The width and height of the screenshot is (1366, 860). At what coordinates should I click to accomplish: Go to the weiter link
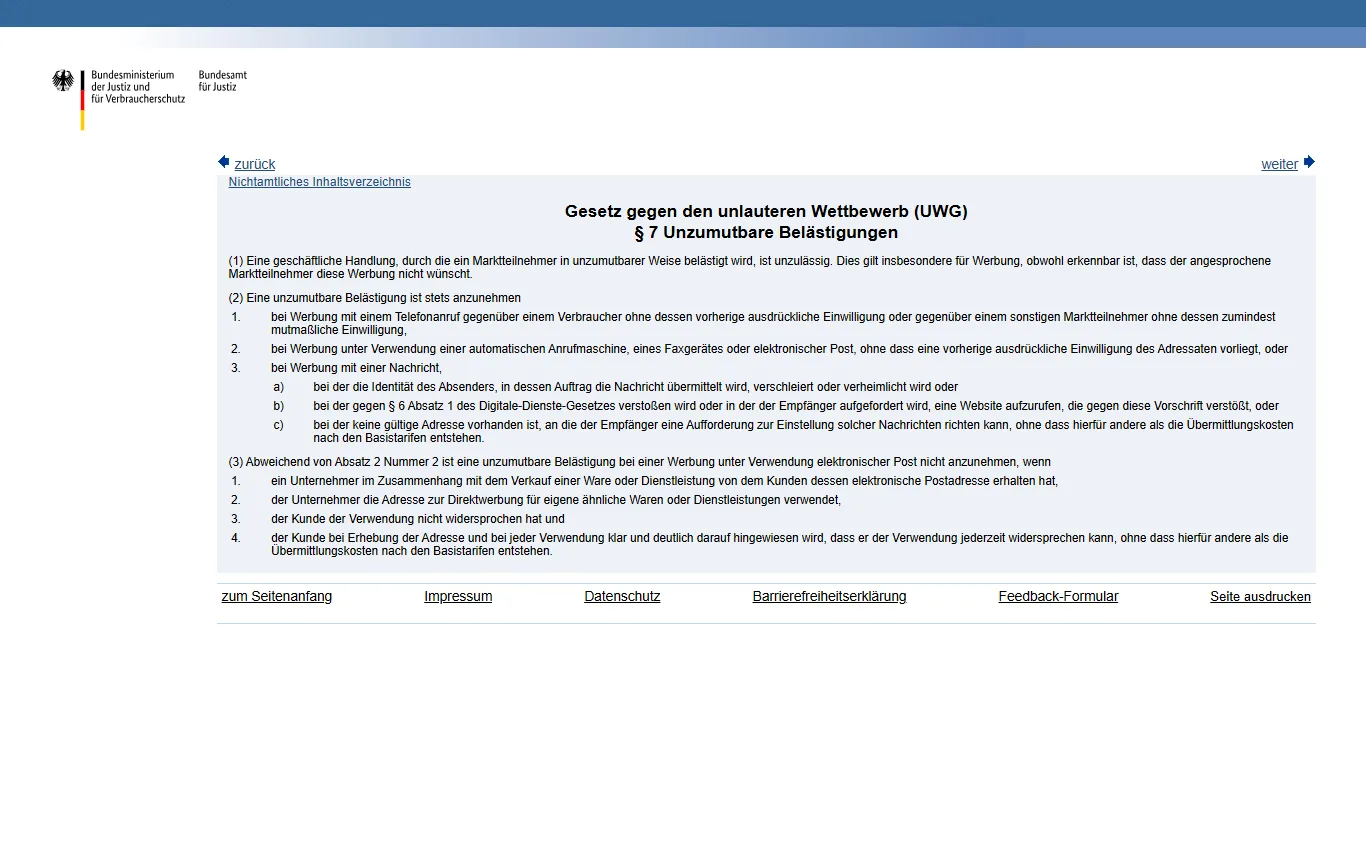(1280, 164)
